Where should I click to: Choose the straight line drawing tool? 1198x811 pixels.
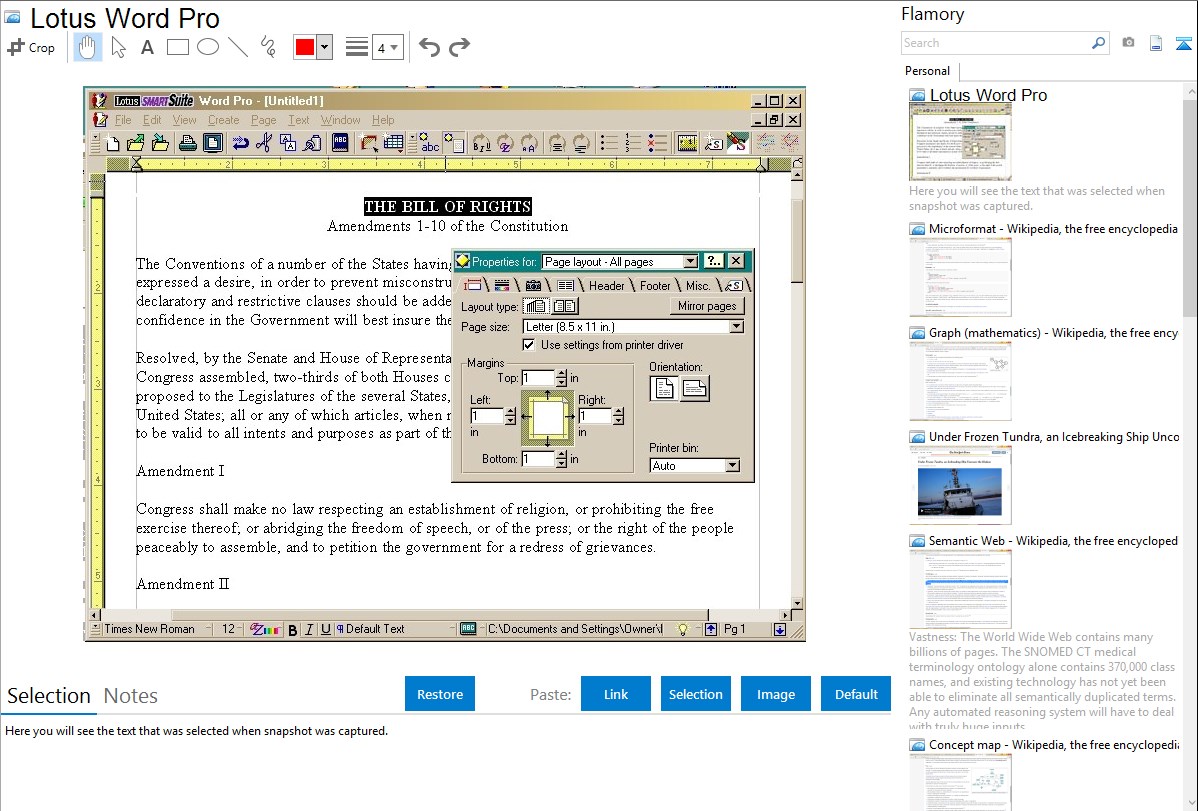click(238, 47)
